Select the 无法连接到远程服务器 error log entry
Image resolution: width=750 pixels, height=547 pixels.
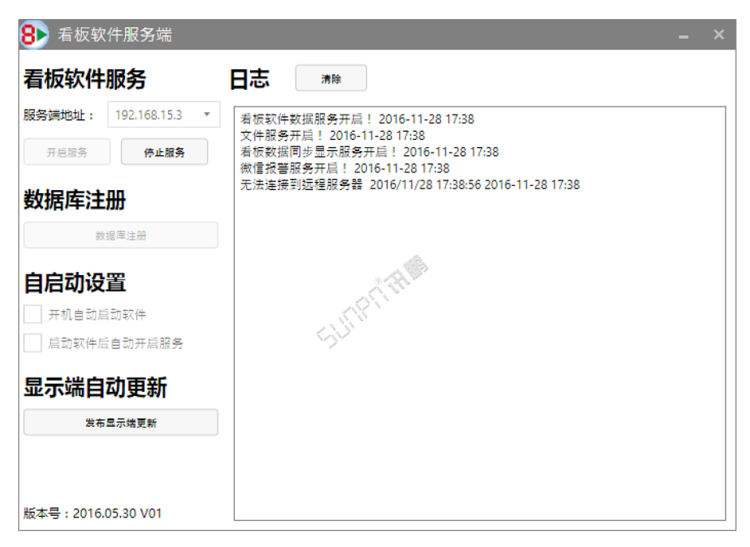pyautogui.click(x=409, y=185)
